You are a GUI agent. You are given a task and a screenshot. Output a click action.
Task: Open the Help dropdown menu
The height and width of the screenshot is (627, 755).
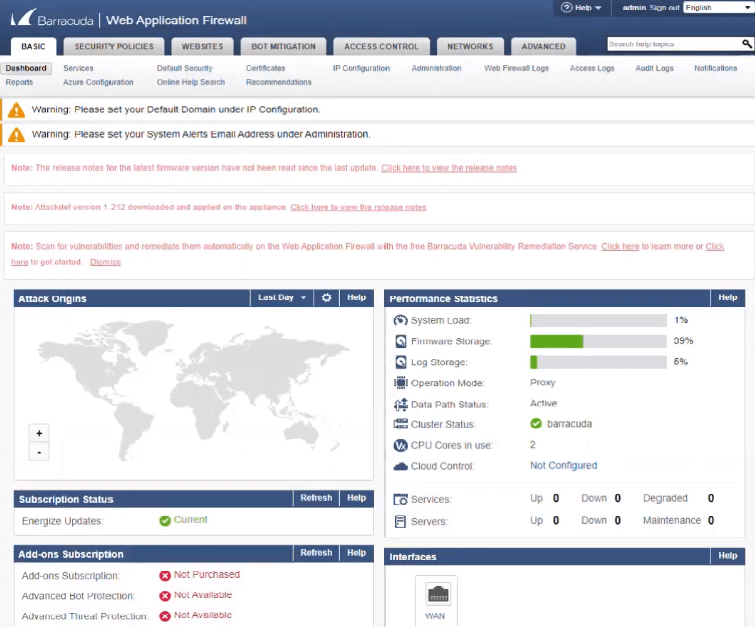[582, 8]
